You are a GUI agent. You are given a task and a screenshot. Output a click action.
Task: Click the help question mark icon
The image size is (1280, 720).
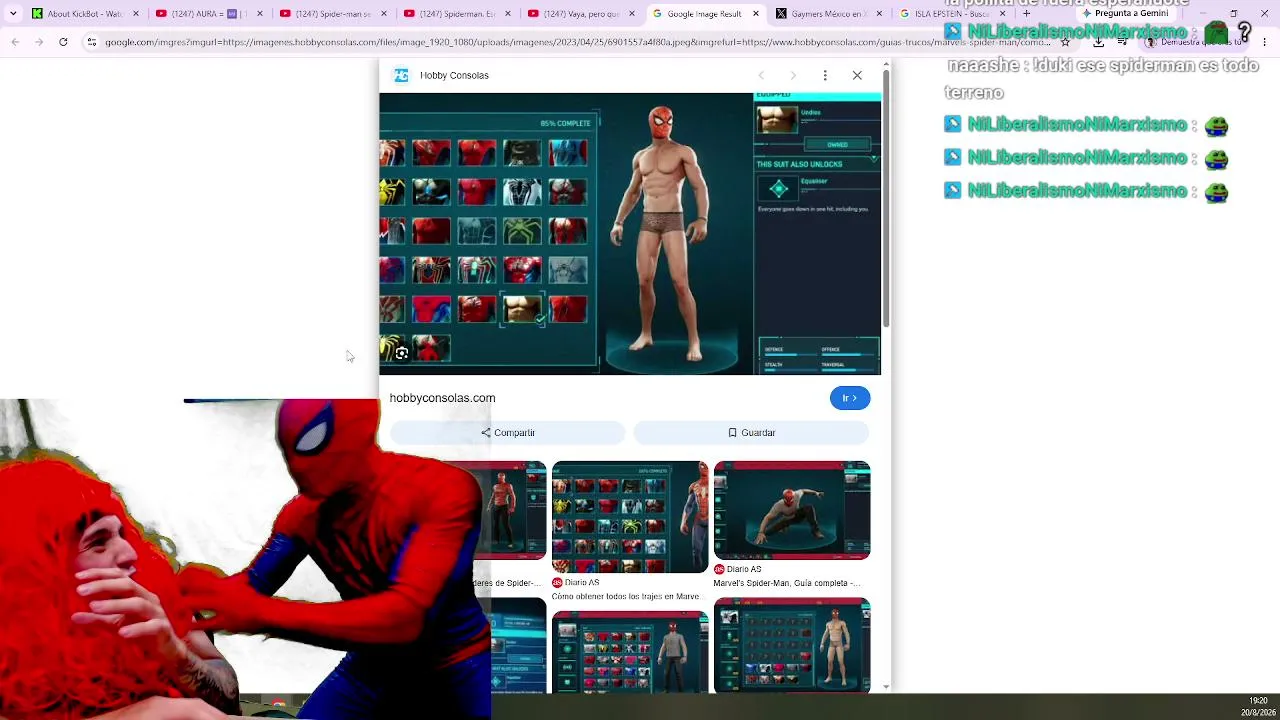1244,34
